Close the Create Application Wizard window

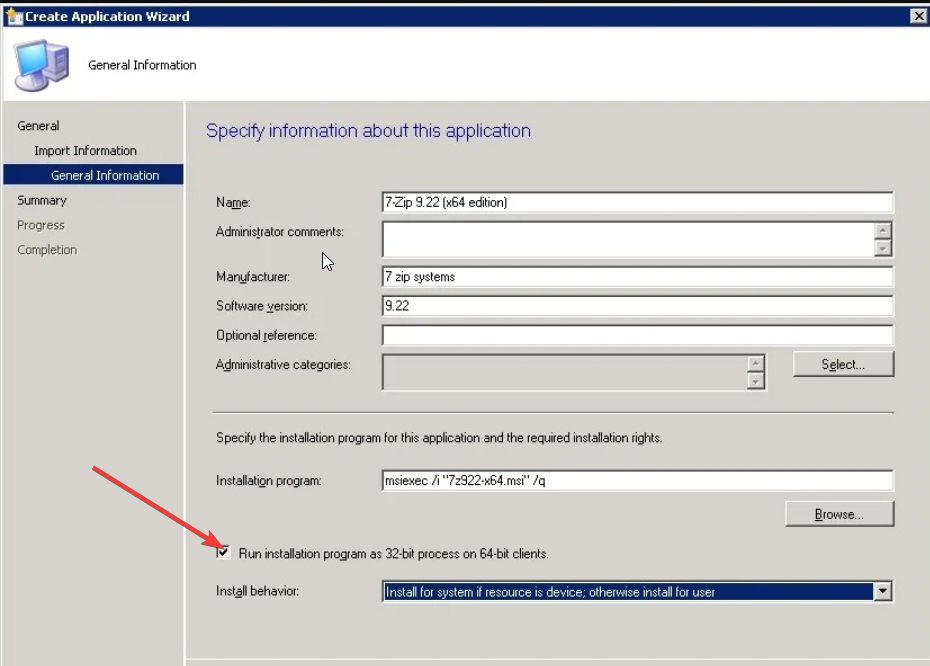[918, 16]
